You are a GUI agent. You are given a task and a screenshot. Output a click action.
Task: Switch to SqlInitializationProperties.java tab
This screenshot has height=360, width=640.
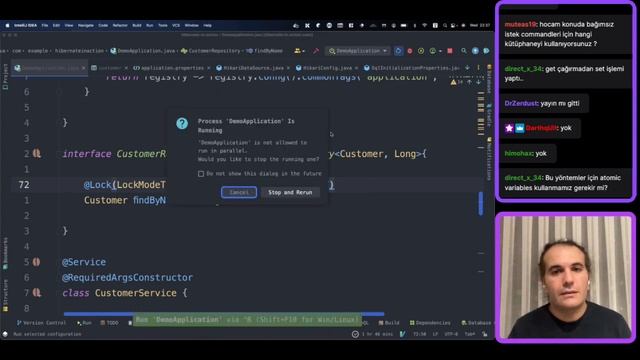click(411, 68)
